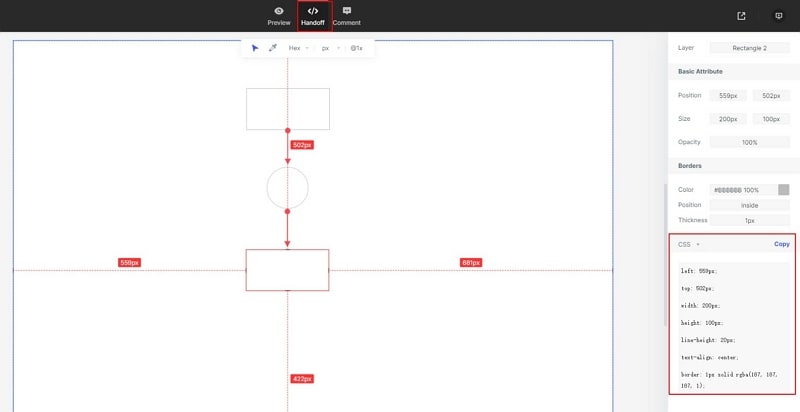
Task: Click the feedback chat icon in the top right
Action: pyautogui.click(x=779, y=16)
